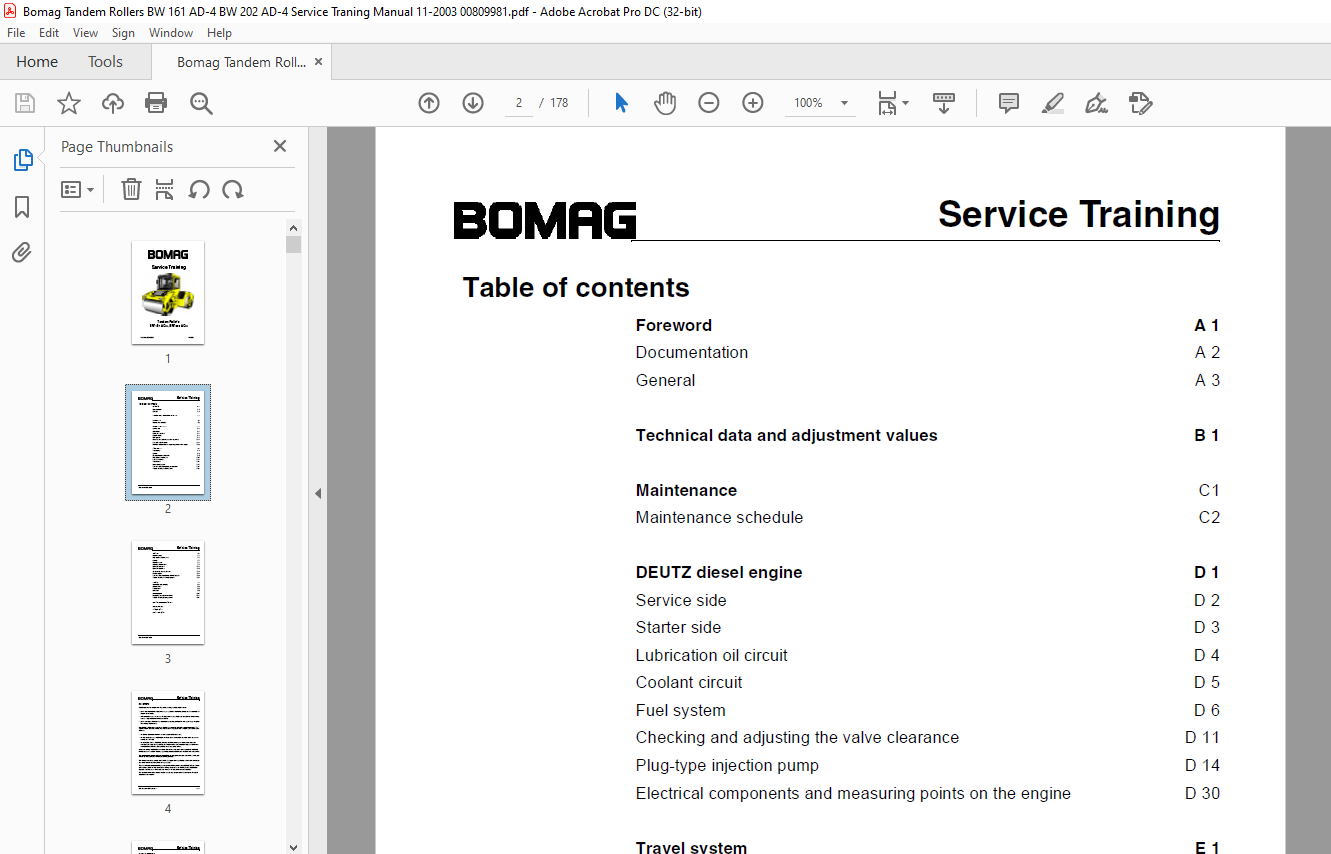1331x854 pixels.
Task: Close the Page Thumbnails panel
Action: click(x=280, y=146)
